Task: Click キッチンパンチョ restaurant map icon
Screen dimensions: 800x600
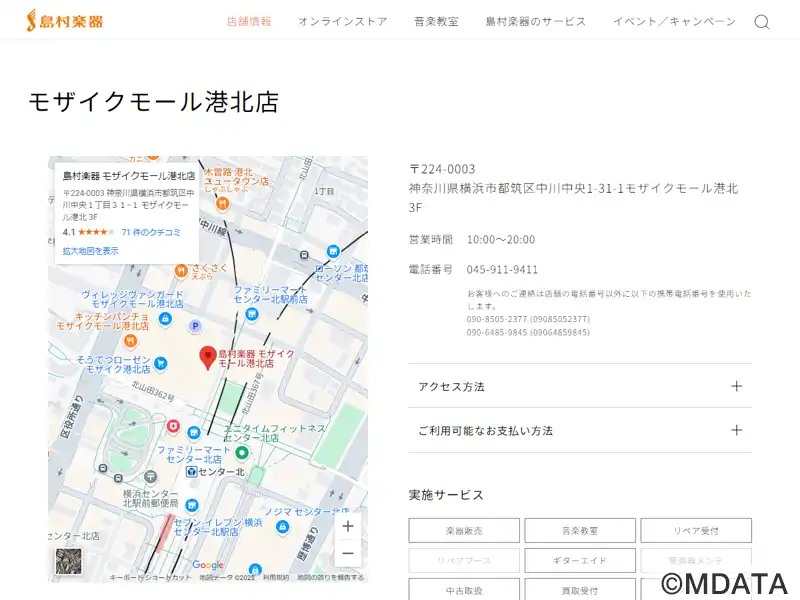Action: click(x=130, y=340)
